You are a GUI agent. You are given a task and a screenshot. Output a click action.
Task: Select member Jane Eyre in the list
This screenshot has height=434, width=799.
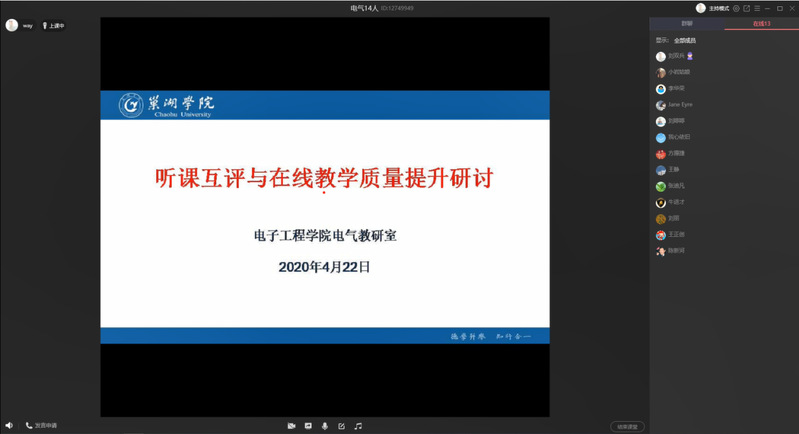click(x=680, y=105)
